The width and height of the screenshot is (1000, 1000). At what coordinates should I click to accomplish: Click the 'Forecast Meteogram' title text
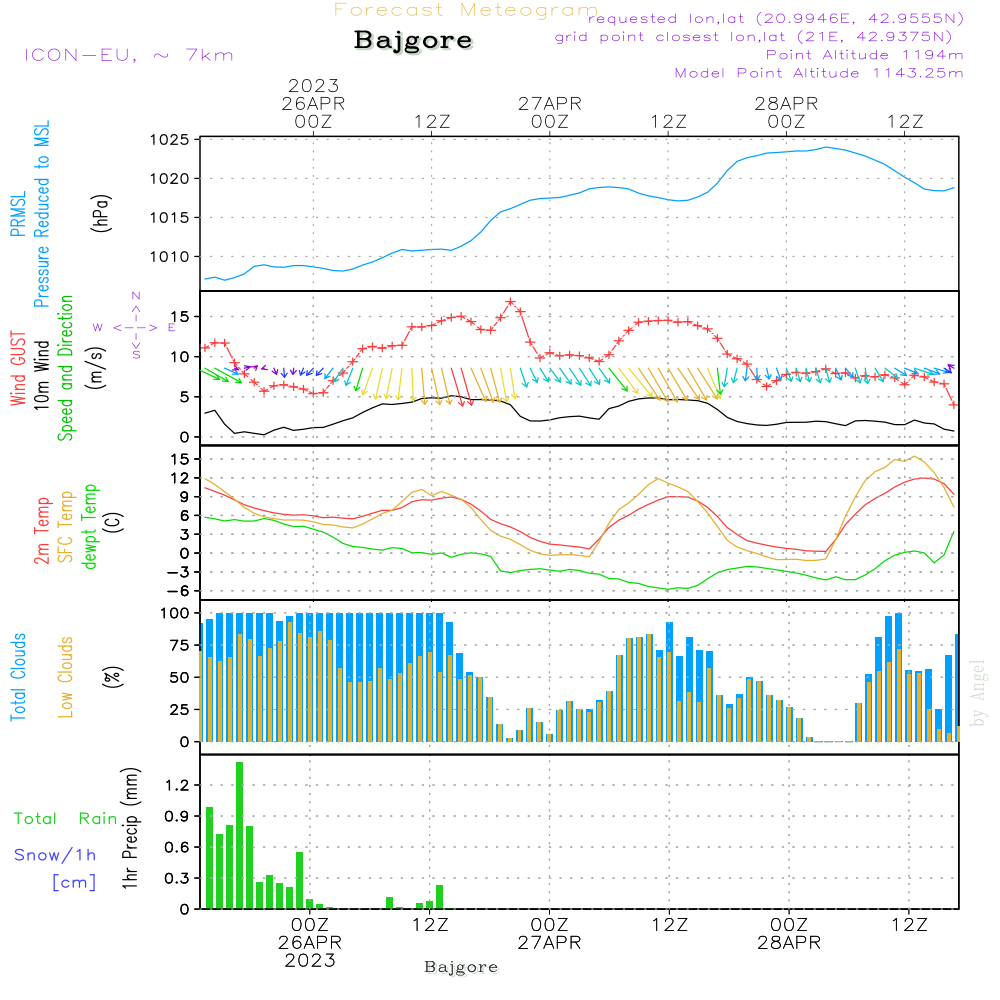[x=466, y=10]
